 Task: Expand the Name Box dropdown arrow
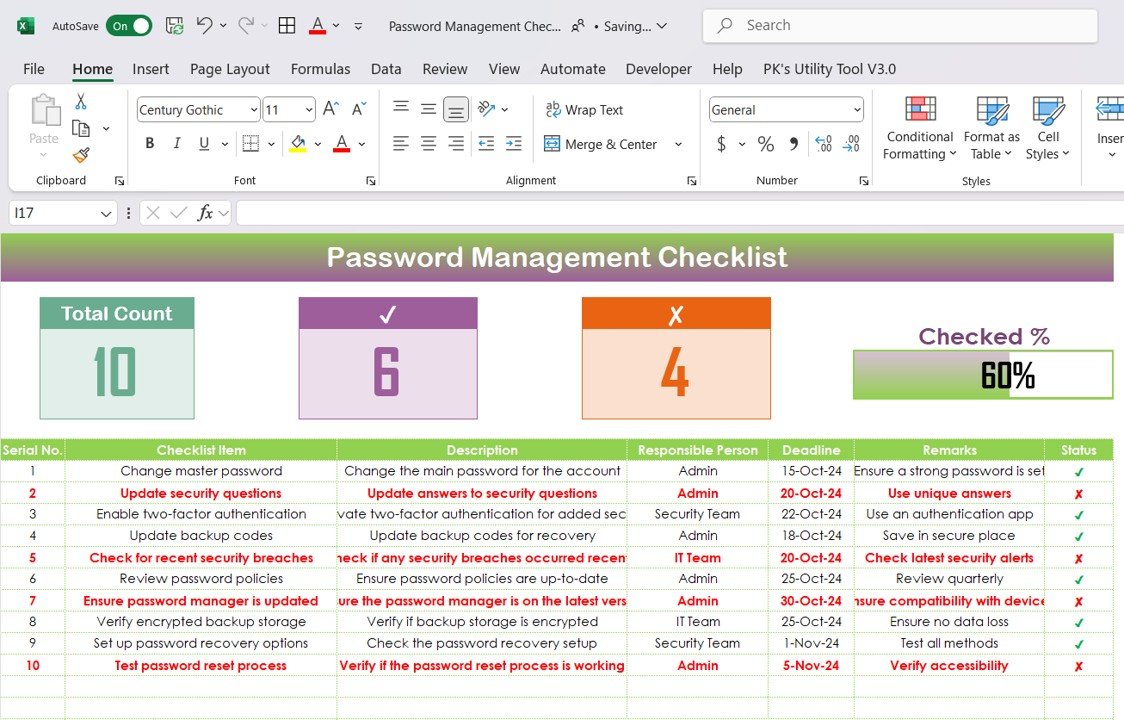pyautogui.click(x=105, y=213)
